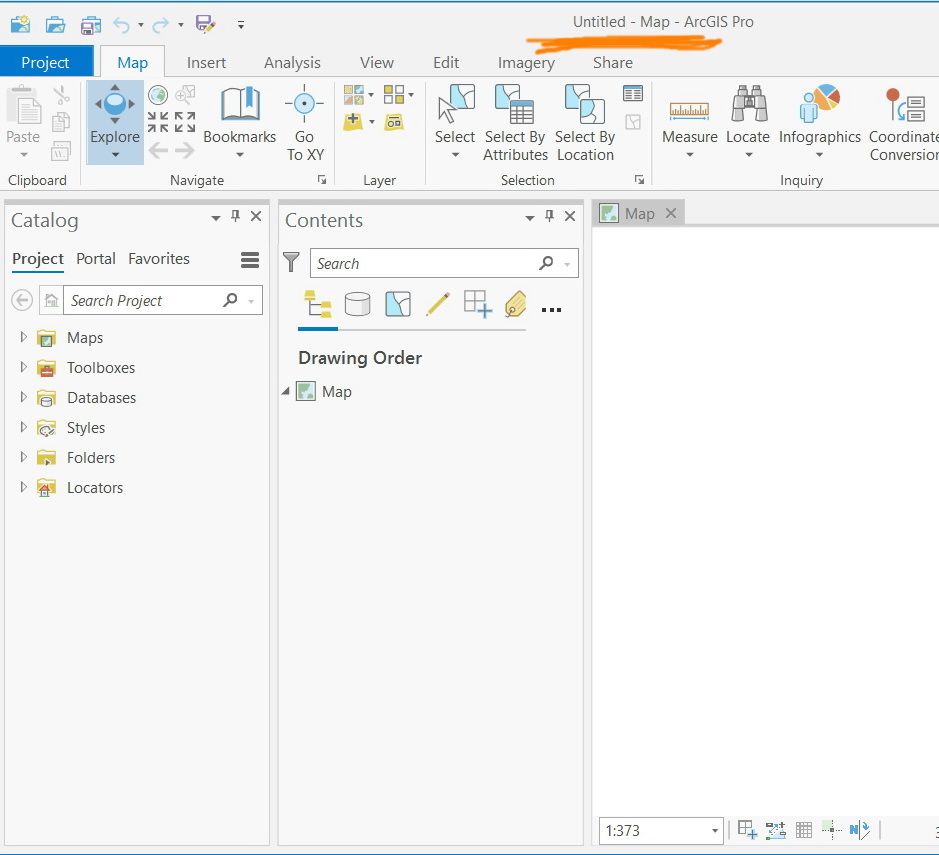The width and height of the screenshot is (939, 855).
Task: Open the Redo history dropdown arrow
Action: coord(180,25)
